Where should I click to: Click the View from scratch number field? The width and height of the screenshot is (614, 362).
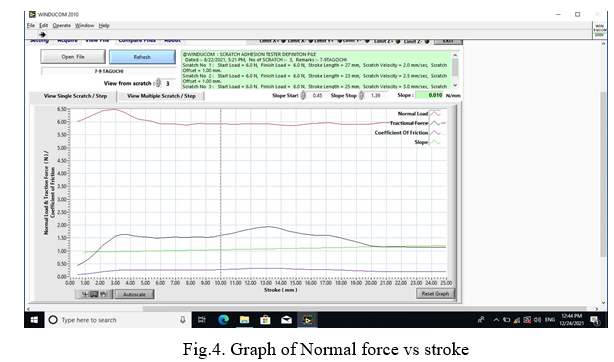pos(168,83)
